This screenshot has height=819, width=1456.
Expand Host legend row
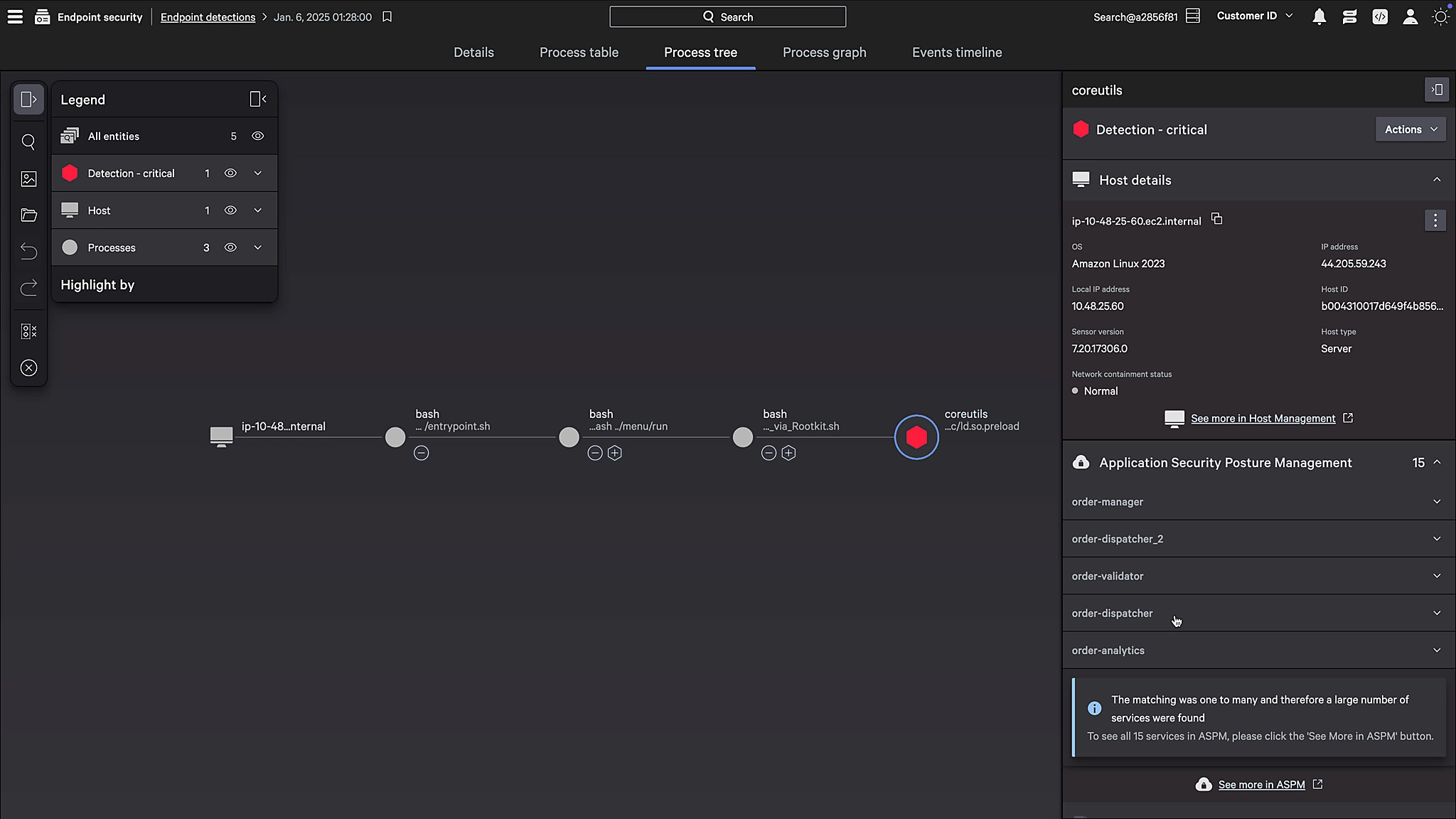tap(258, 210)
